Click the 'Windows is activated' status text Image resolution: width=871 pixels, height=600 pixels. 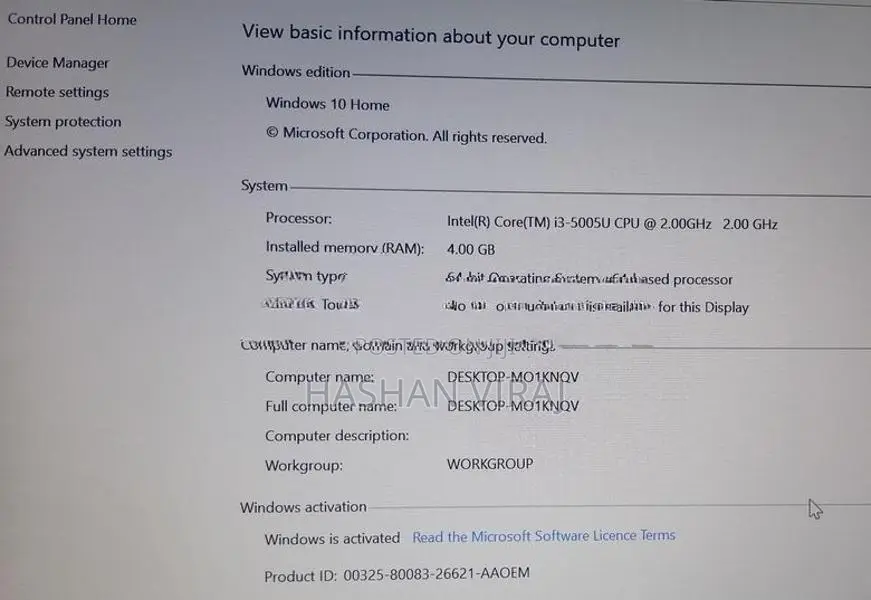coord(332,539)
